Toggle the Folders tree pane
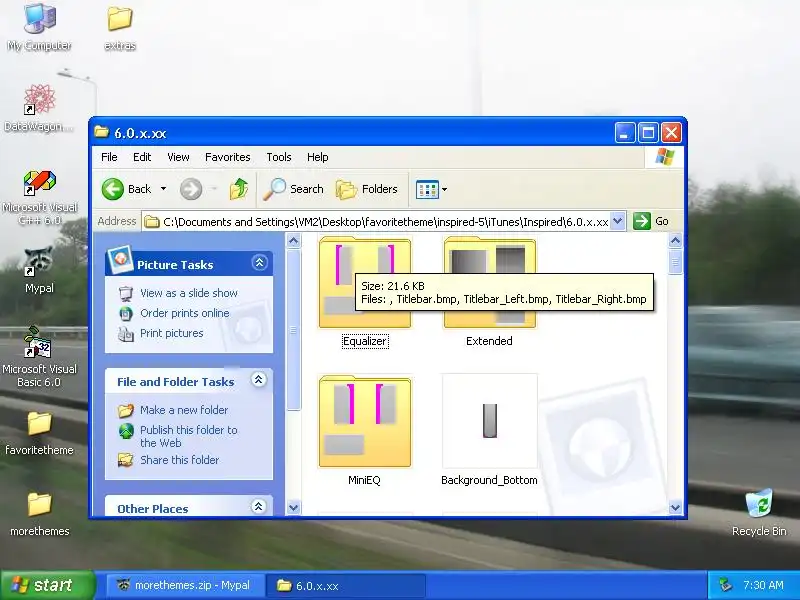 tap(366, 189)
